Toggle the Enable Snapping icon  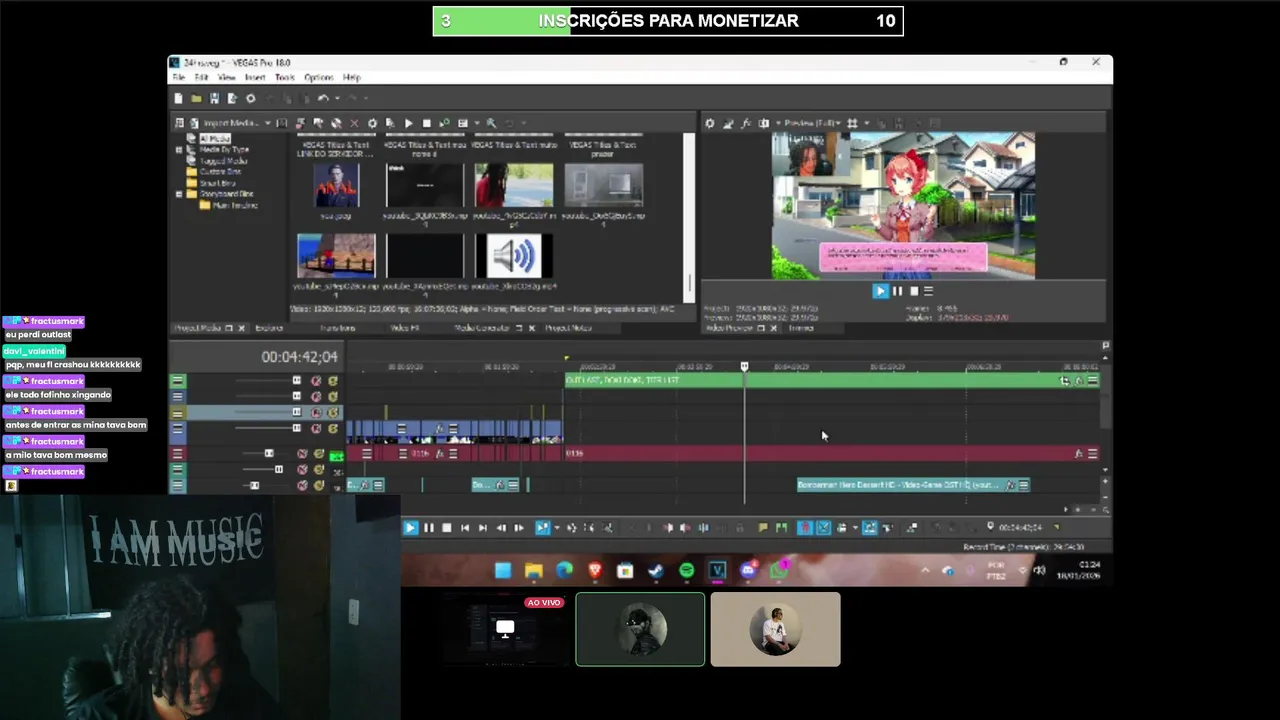click(x=805, y=527)
